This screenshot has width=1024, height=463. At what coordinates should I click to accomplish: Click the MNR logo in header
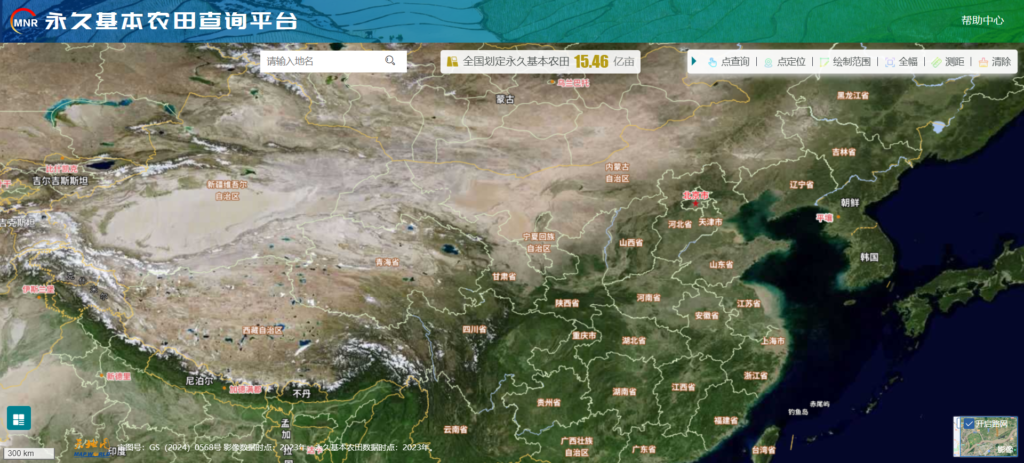tap(24, 22)
